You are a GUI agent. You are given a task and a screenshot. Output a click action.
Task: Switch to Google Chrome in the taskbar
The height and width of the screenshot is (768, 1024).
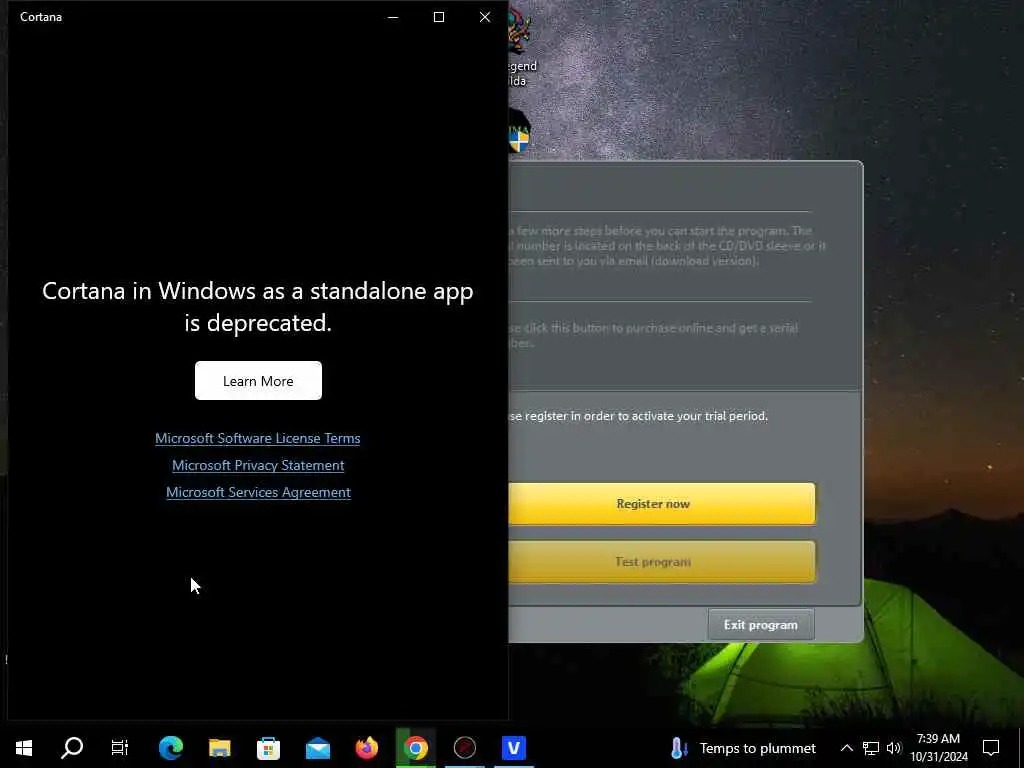click(416, 748)
